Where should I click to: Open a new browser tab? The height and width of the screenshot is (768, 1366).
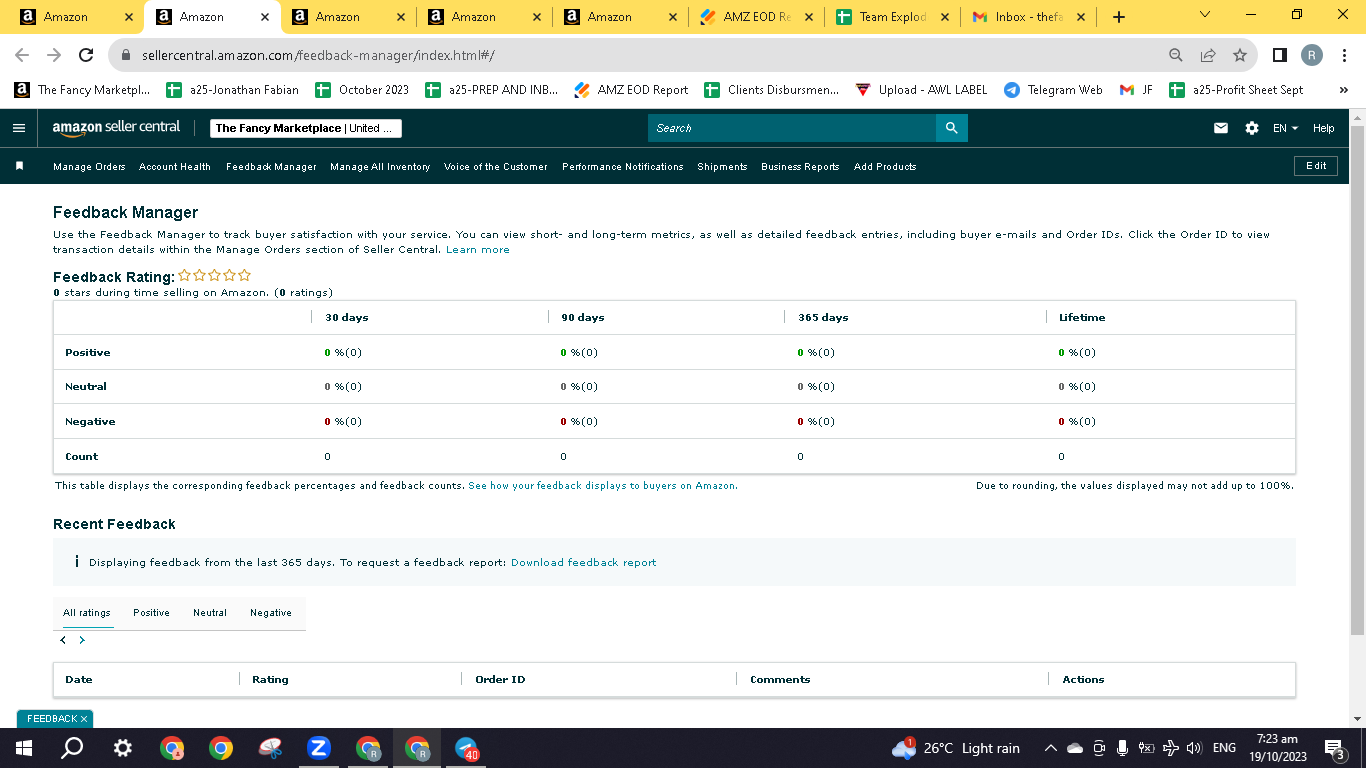point(1119,17)
